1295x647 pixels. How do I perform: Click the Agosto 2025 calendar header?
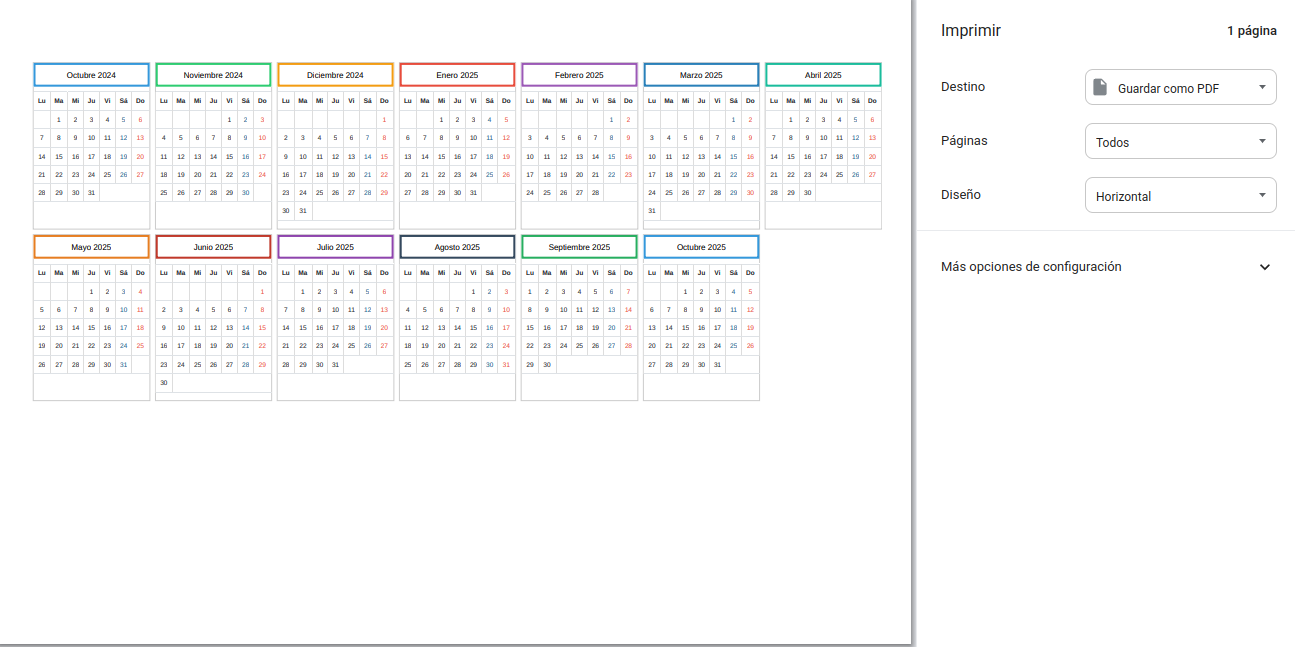coord(457,247)
